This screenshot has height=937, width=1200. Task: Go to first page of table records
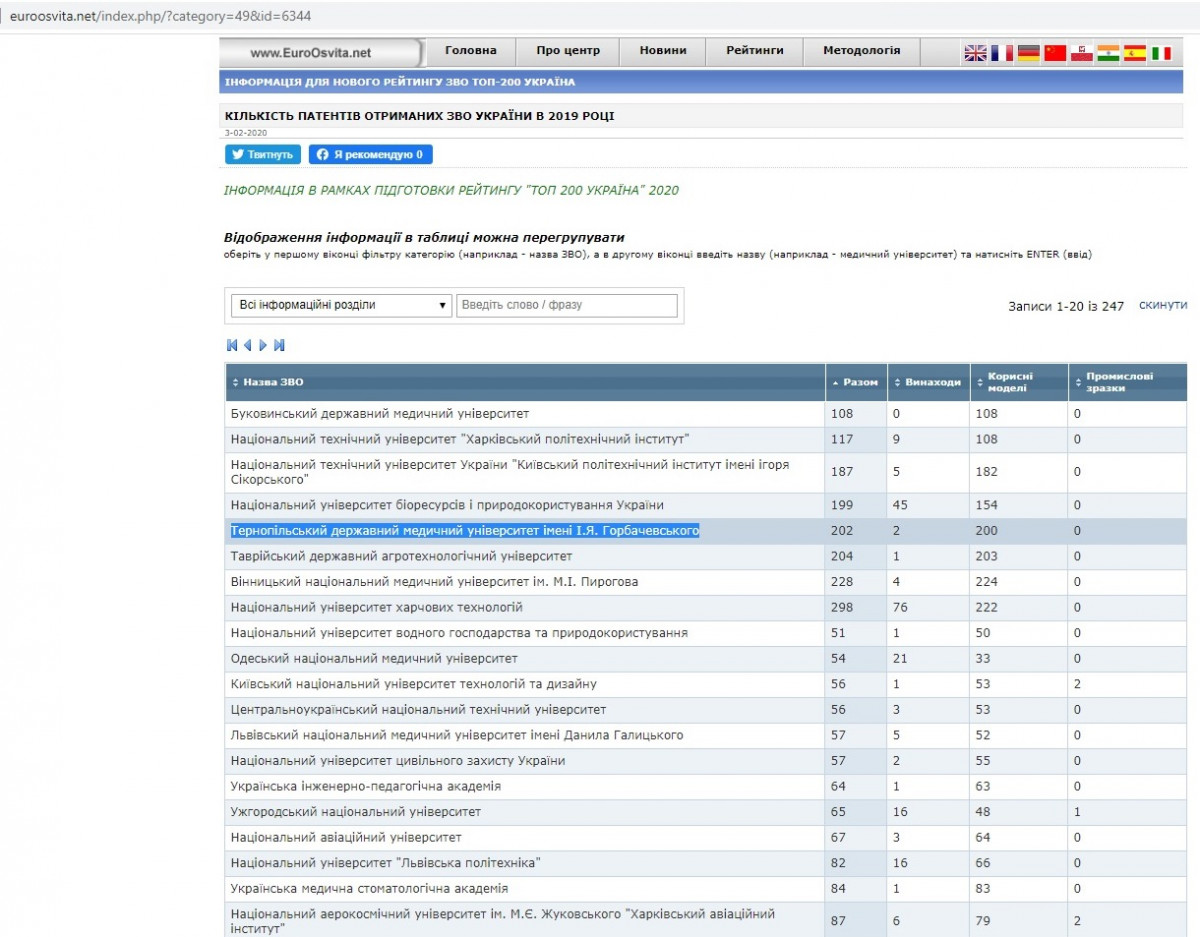232,345
